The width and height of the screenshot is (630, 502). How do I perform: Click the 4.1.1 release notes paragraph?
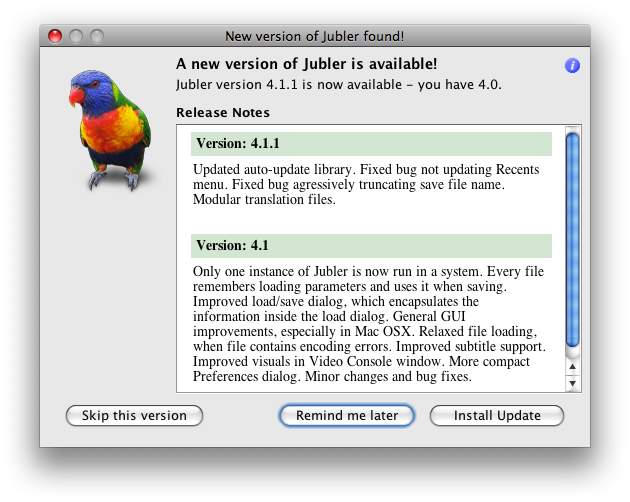tap(366, 185)
